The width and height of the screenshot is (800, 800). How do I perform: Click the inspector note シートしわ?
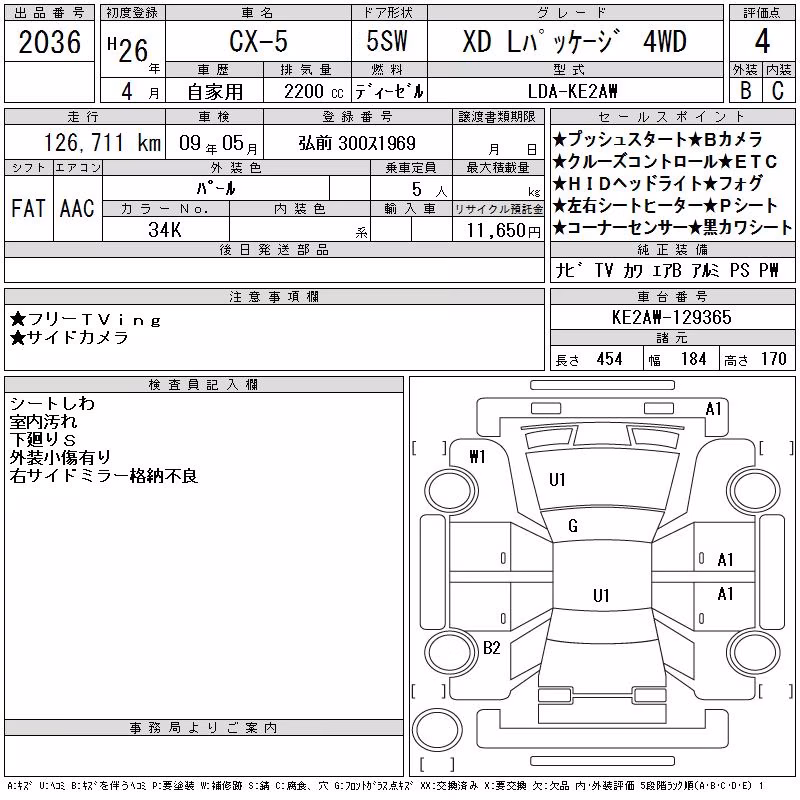52,404
